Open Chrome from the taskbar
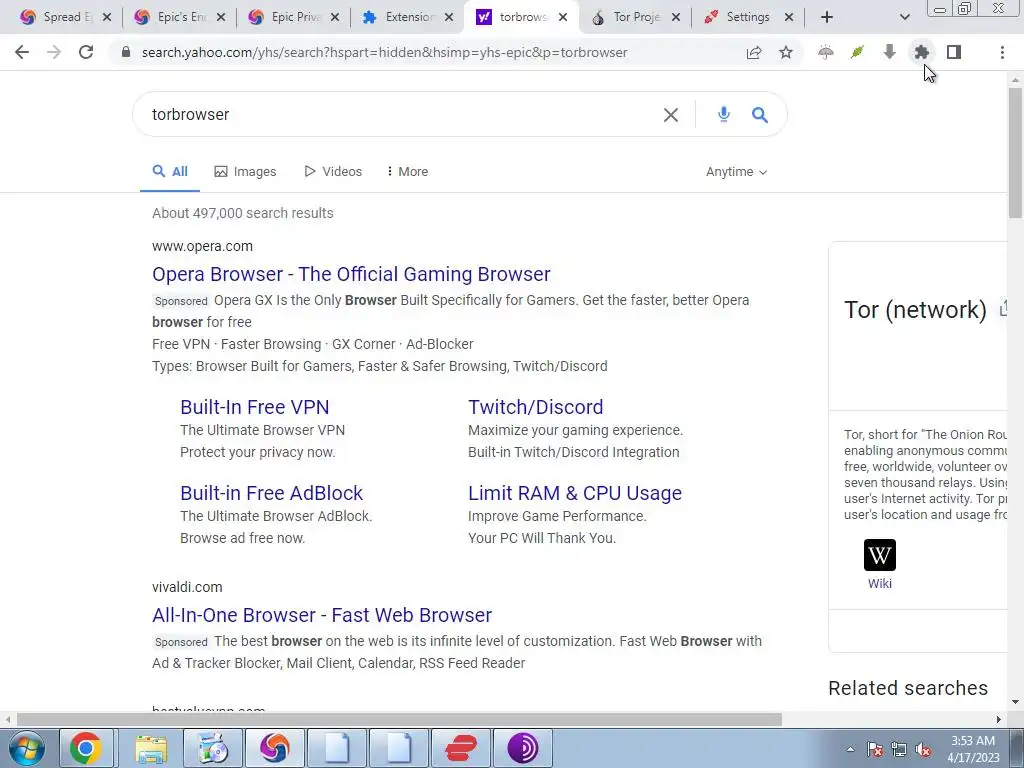Viewport: 1024px width, 768px height. tap(86, 748)
